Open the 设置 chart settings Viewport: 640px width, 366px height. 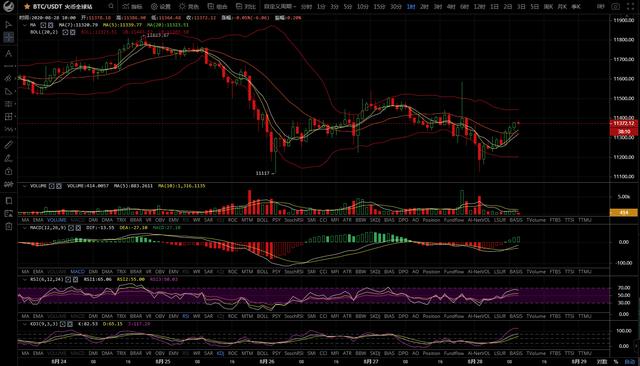161,7
